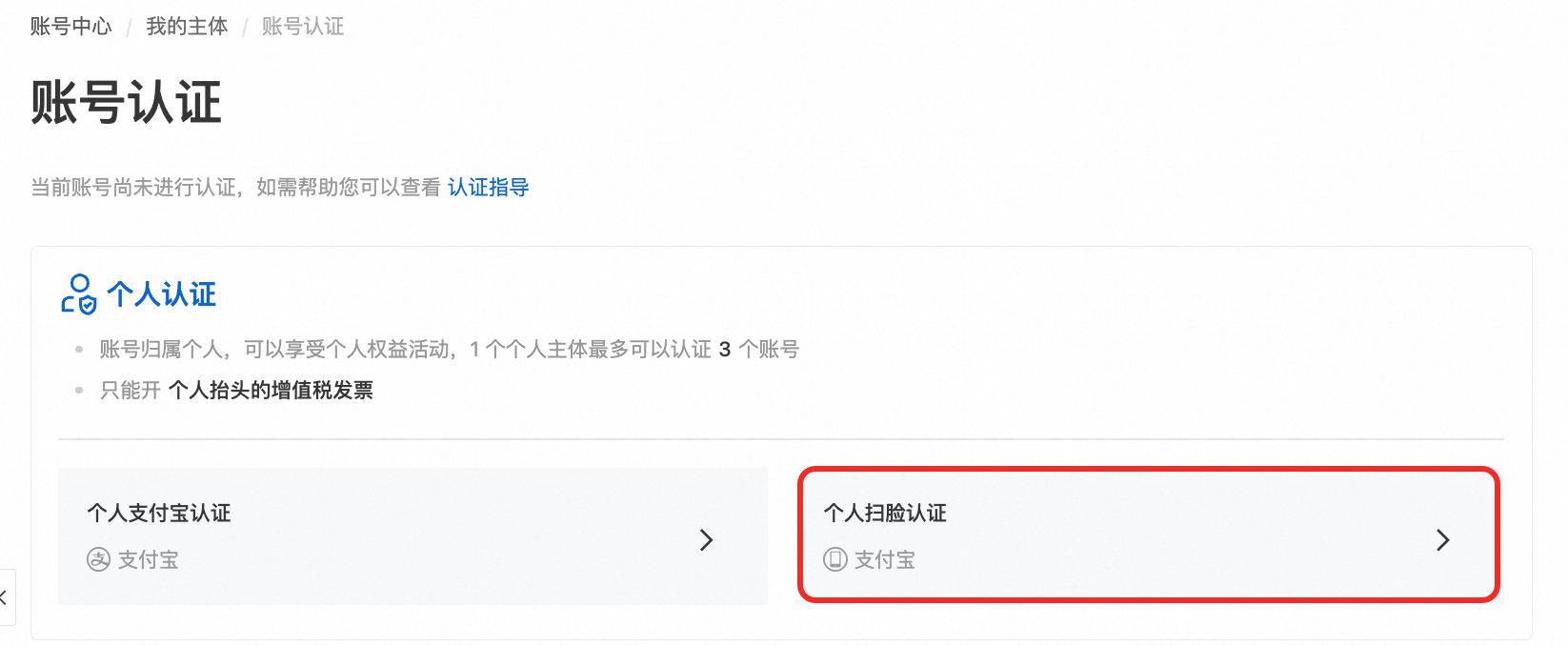Click the 支付宝 label under 个人支付宝认证

149,560
